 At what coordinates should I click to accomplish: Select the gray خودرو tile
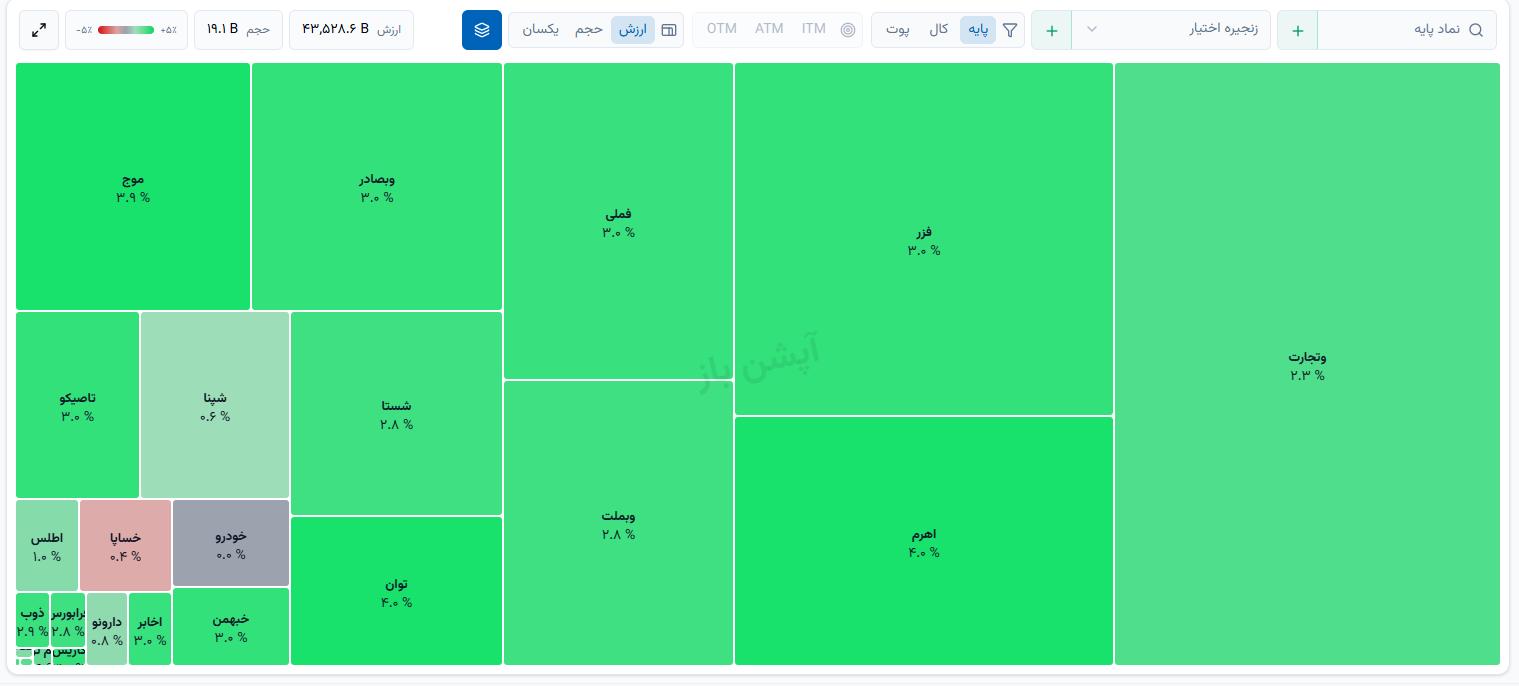(231, 543)
